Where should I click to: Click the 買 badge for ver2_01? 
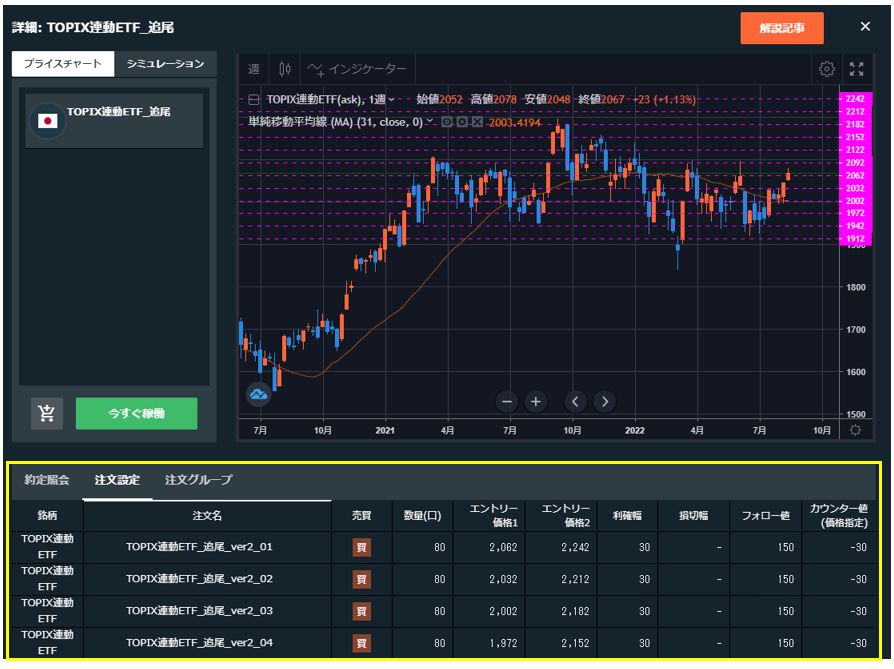(x=361, y=548)
